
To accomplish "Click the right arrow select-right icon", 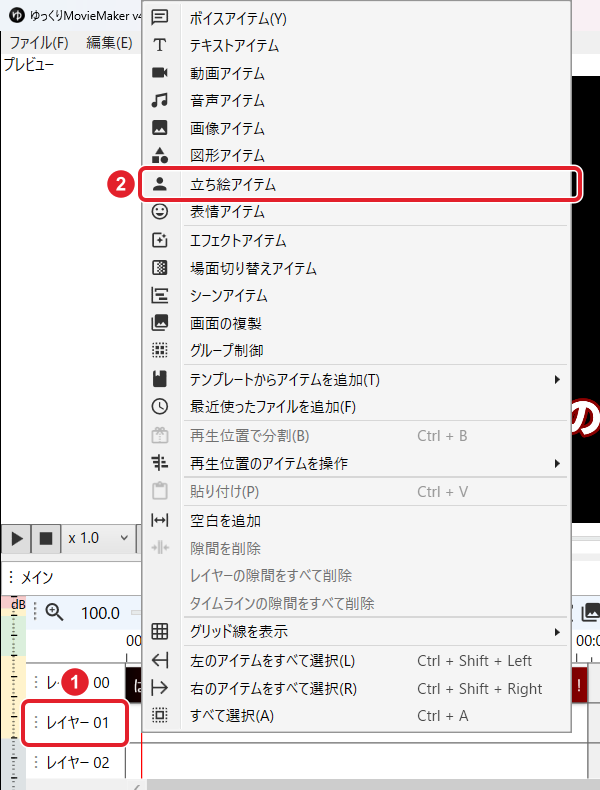I will pyautogui.click(x=160, y=688).
